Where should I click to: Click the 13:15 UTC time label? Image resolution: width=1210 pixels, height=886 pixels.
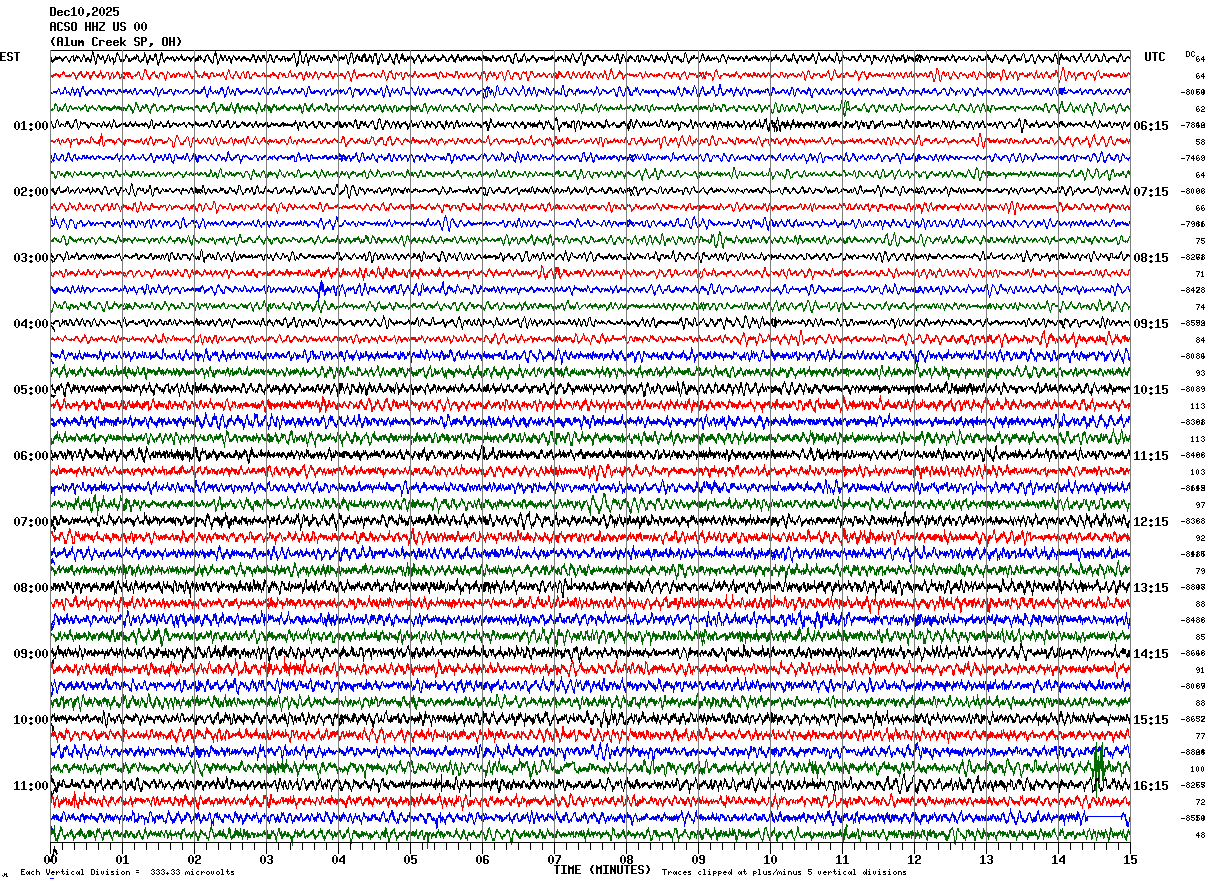pos(1151,588)
